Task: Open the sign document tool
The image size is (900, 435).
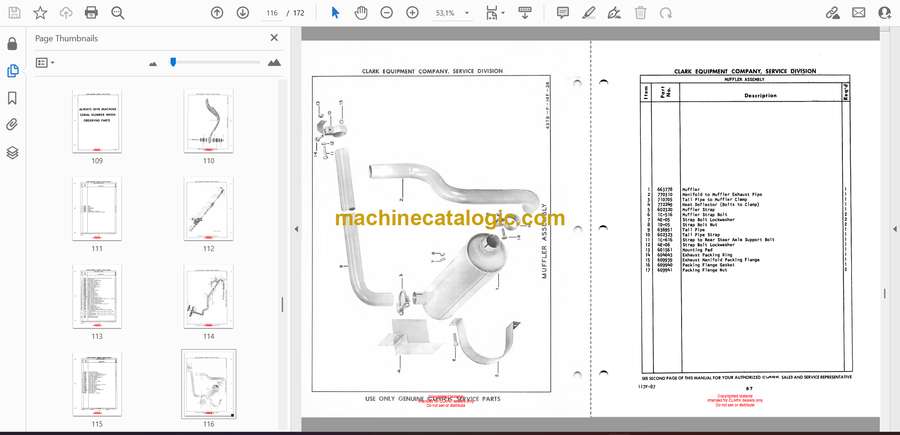Action: (x=614, y=13)
